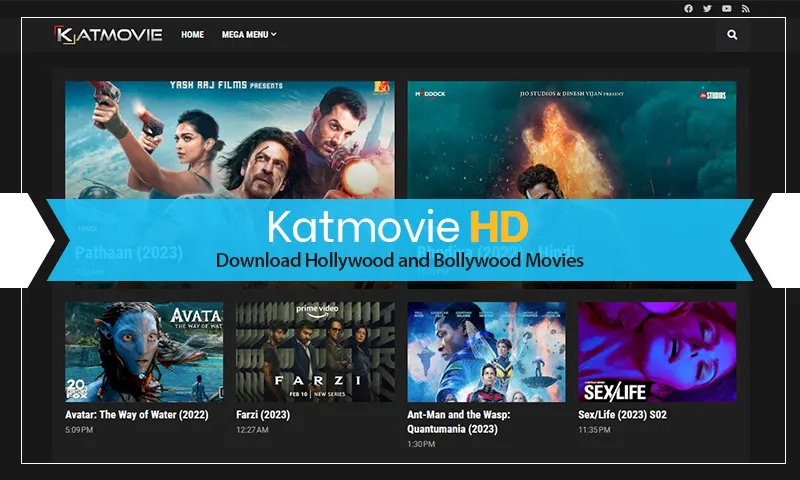The height and width of the screenshot is (480, 800).
Task: Click Avatar: The Way of Water title
Action: point(137,415)
